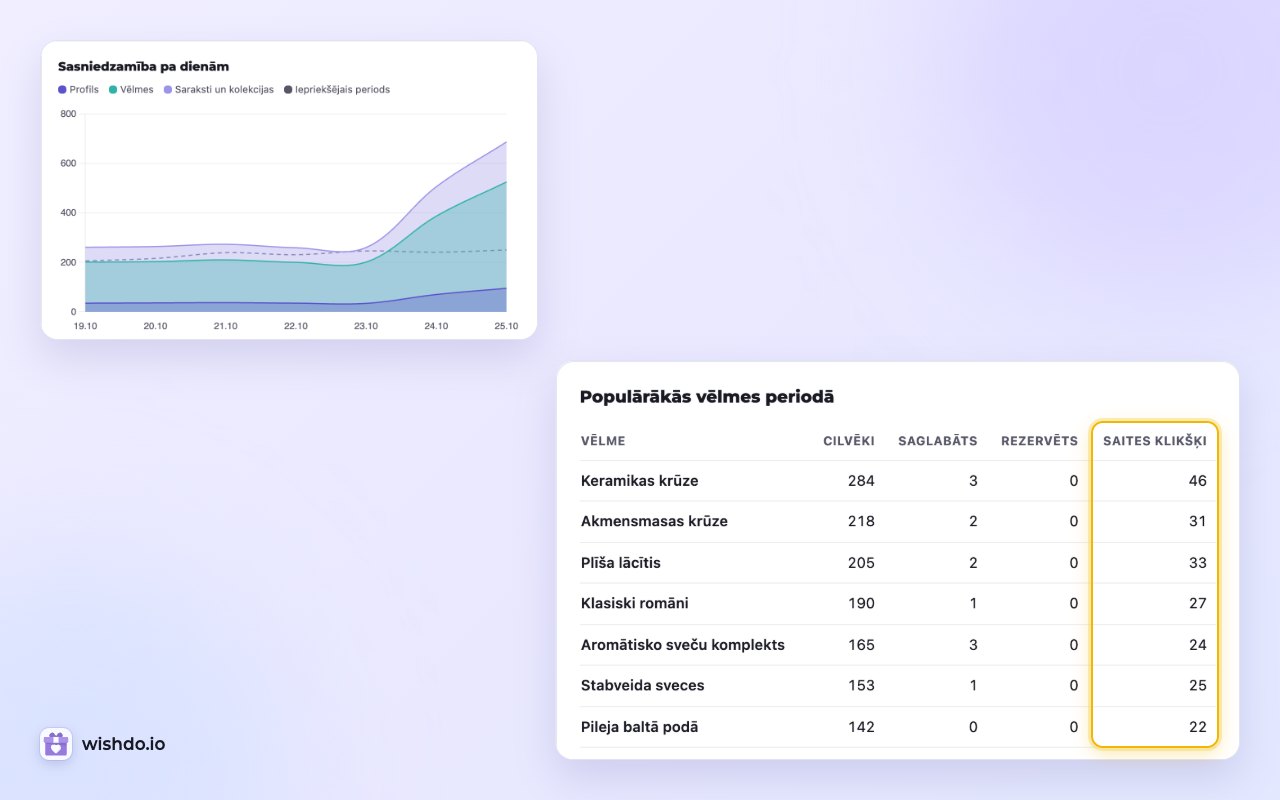Sort table by Vēlme column header
1280x800 pixels.
click(x=603, y=441)
